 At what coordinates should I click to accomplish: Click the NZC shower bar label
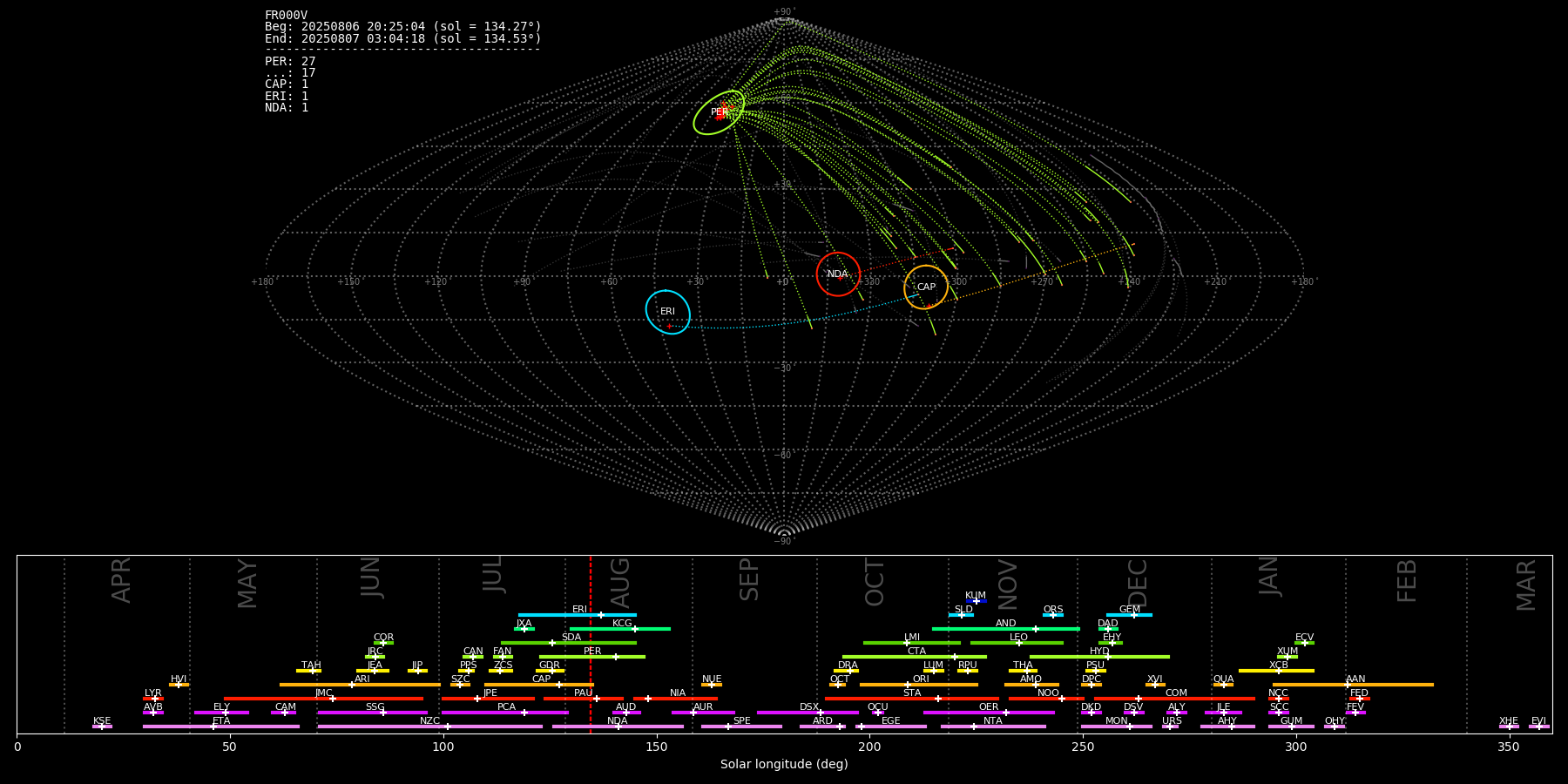(x=430, y=721)
